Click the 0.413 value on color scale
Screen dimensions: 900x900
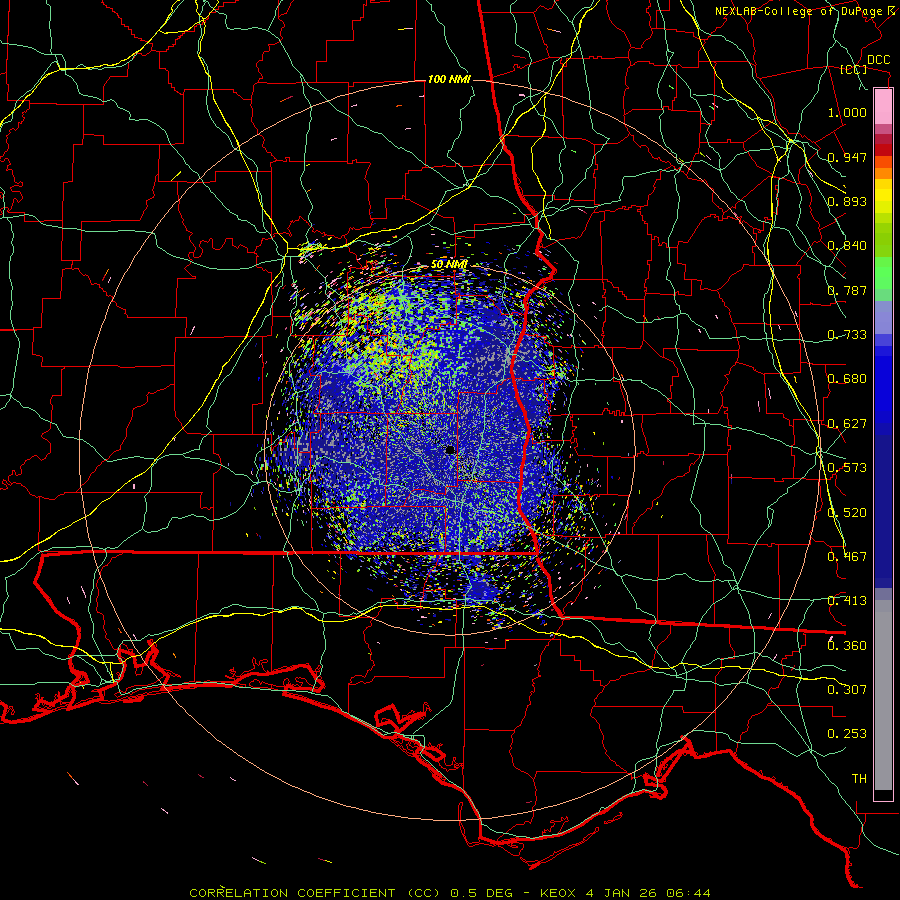847,601
